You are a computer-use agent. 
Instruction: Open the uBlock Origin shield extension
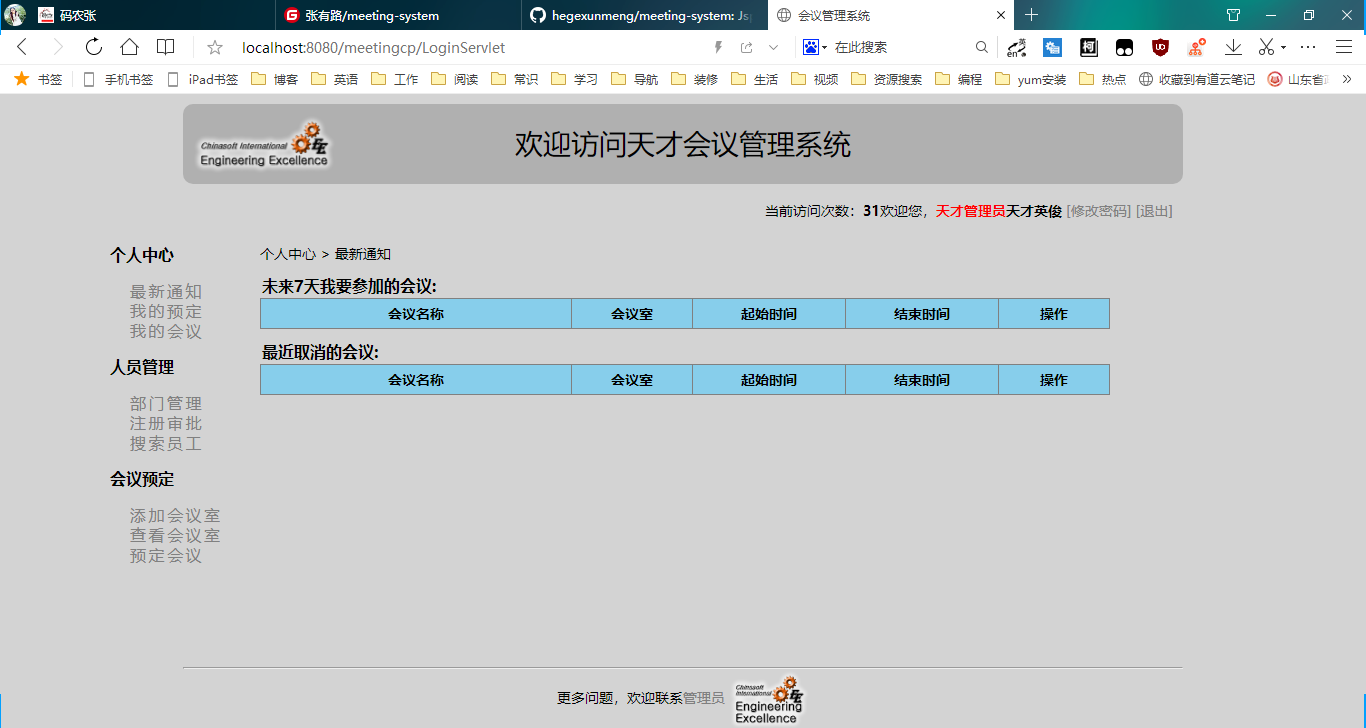pyautogui.click(x=1160, y=46)
